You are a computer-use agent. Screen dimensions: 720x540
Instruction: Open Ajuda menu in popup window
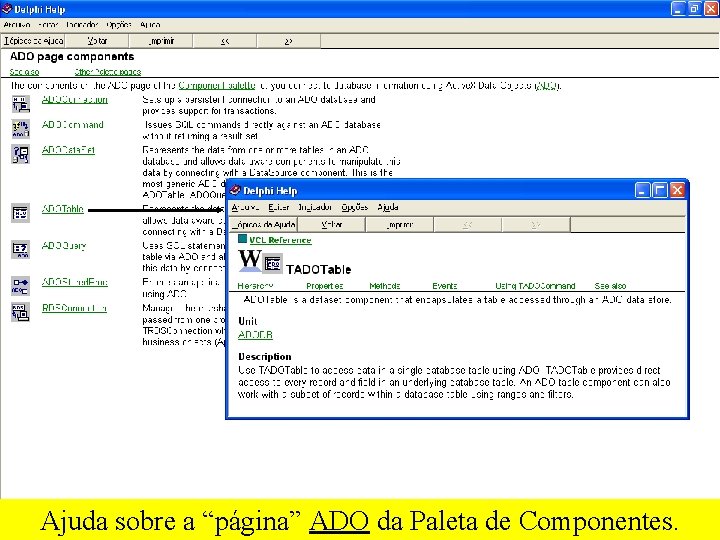(x=388, y=208)
